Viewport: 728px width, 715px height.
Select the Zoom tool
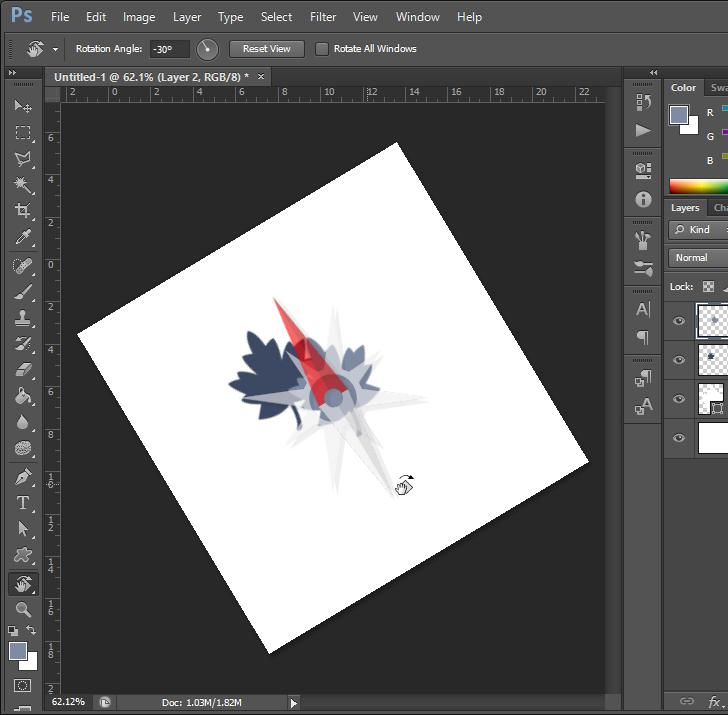click(x=23, y=609)
